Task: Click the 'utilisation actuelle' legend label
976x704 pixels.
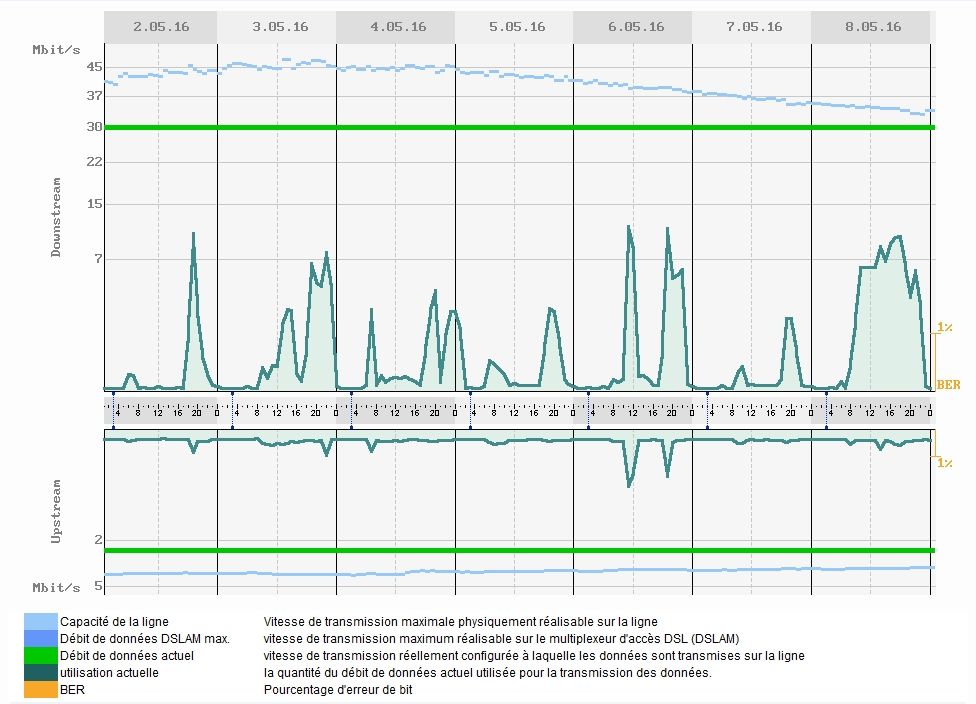Action: (x=110, y=673)
